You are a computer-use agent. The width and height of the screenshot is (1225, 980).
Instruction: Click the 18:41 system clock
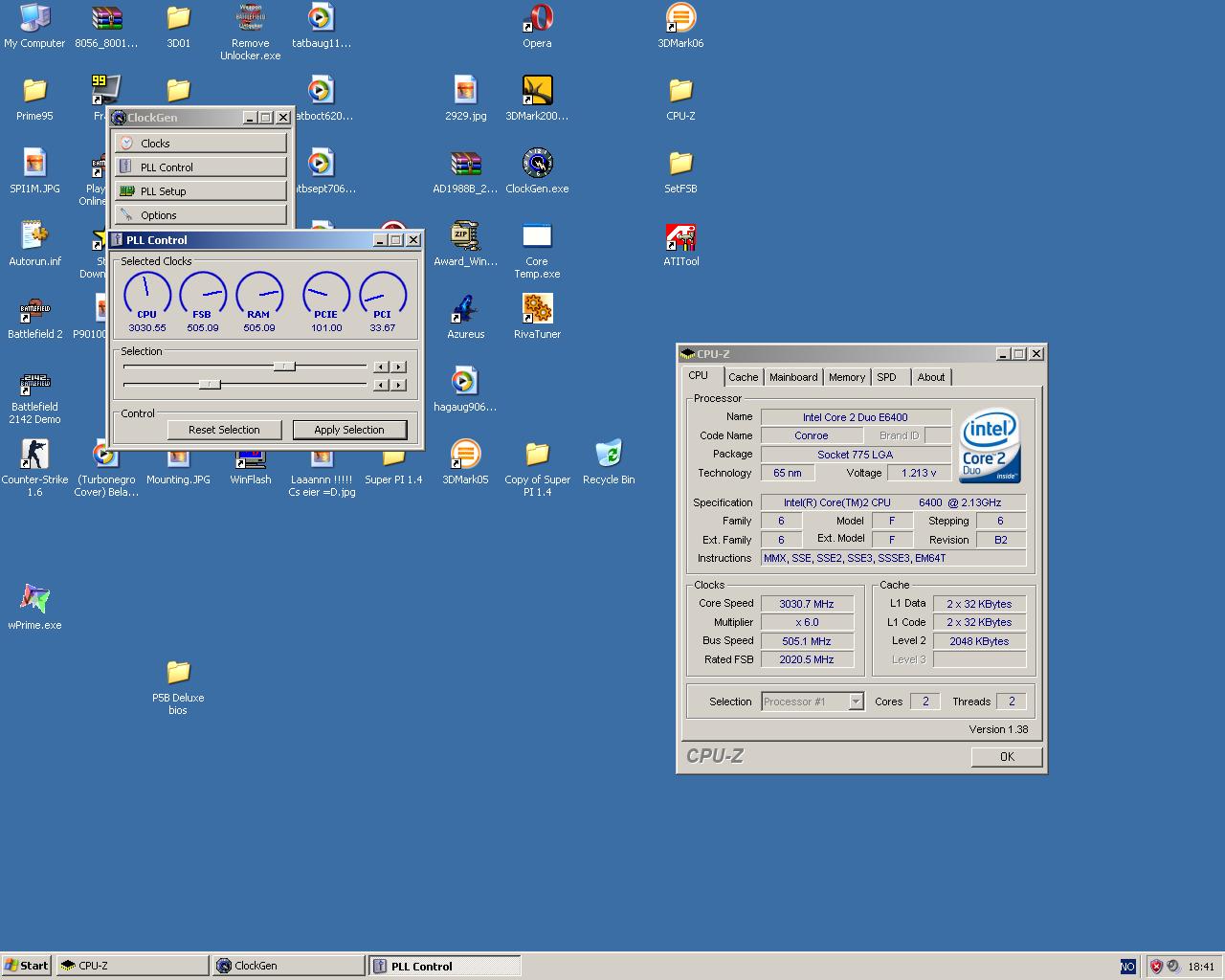click(x=1201, y=967)
